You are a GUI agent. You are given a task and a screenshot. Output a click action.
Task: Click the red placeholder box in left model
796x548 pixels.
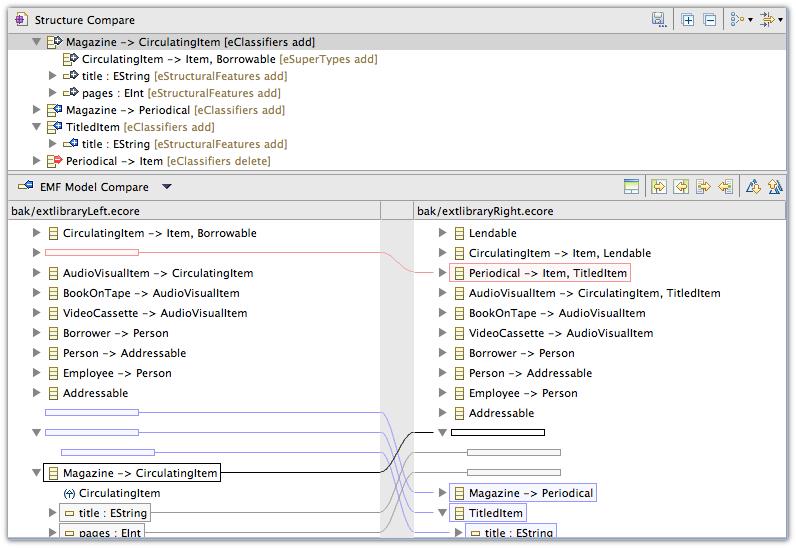[x=92, y=252]
